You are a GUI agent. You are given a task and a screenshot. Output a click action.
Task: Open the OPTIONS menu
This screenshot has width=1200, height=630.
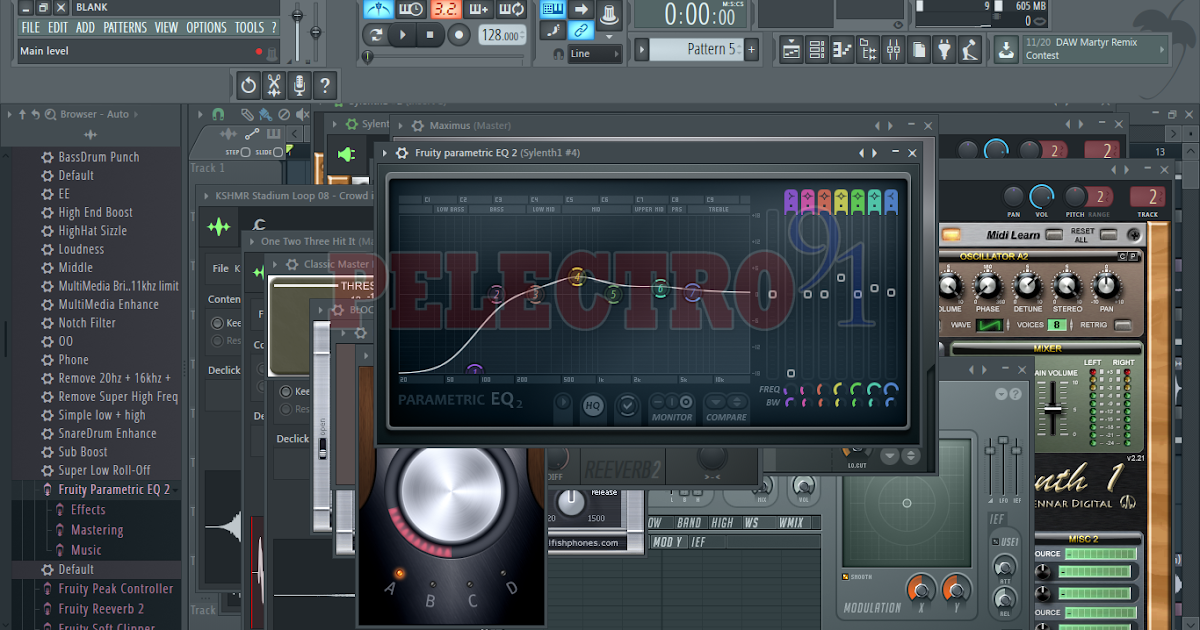point(207,27)
